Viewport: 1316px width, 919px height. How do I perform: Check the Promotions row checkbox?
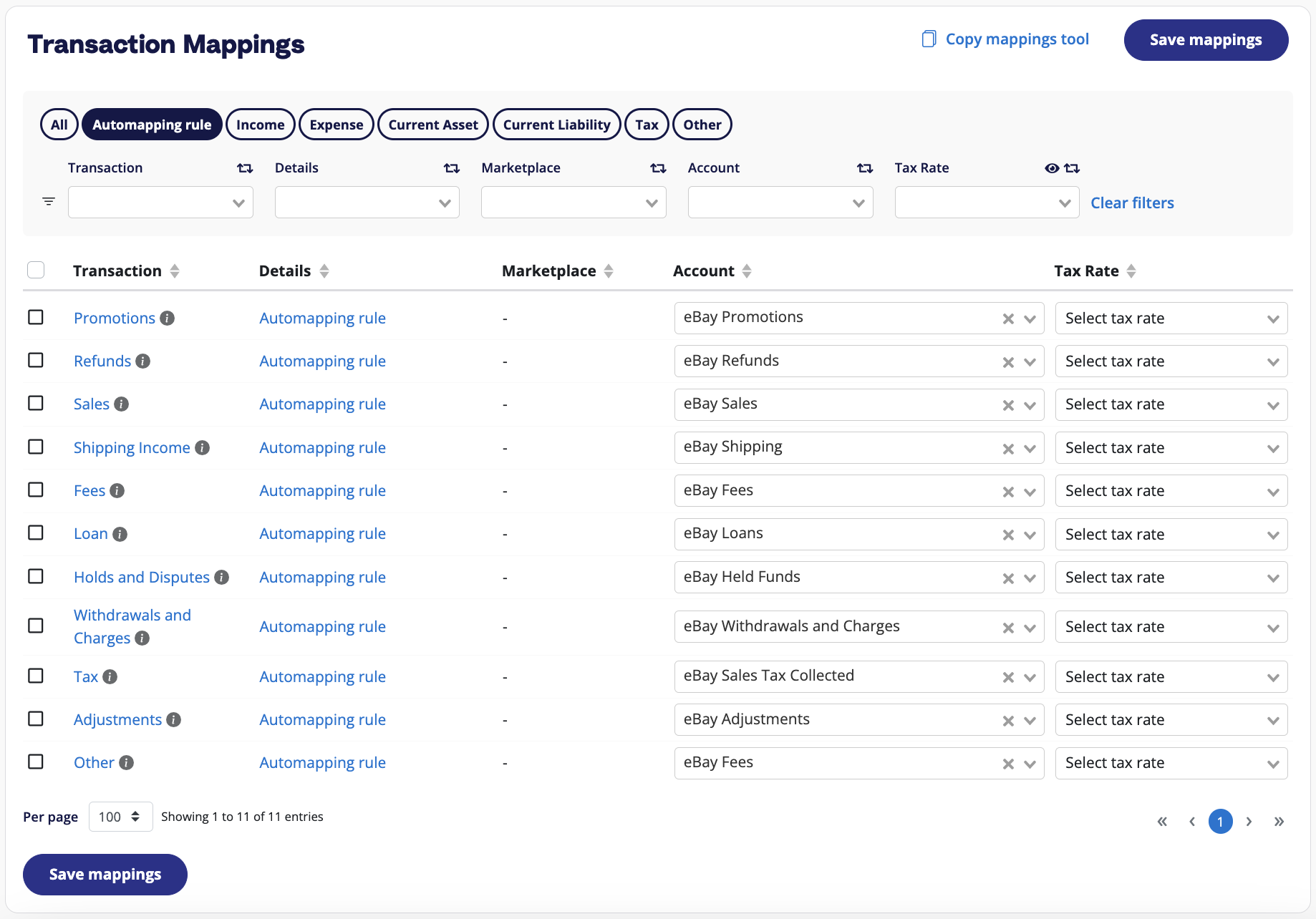tap(36, 317)
